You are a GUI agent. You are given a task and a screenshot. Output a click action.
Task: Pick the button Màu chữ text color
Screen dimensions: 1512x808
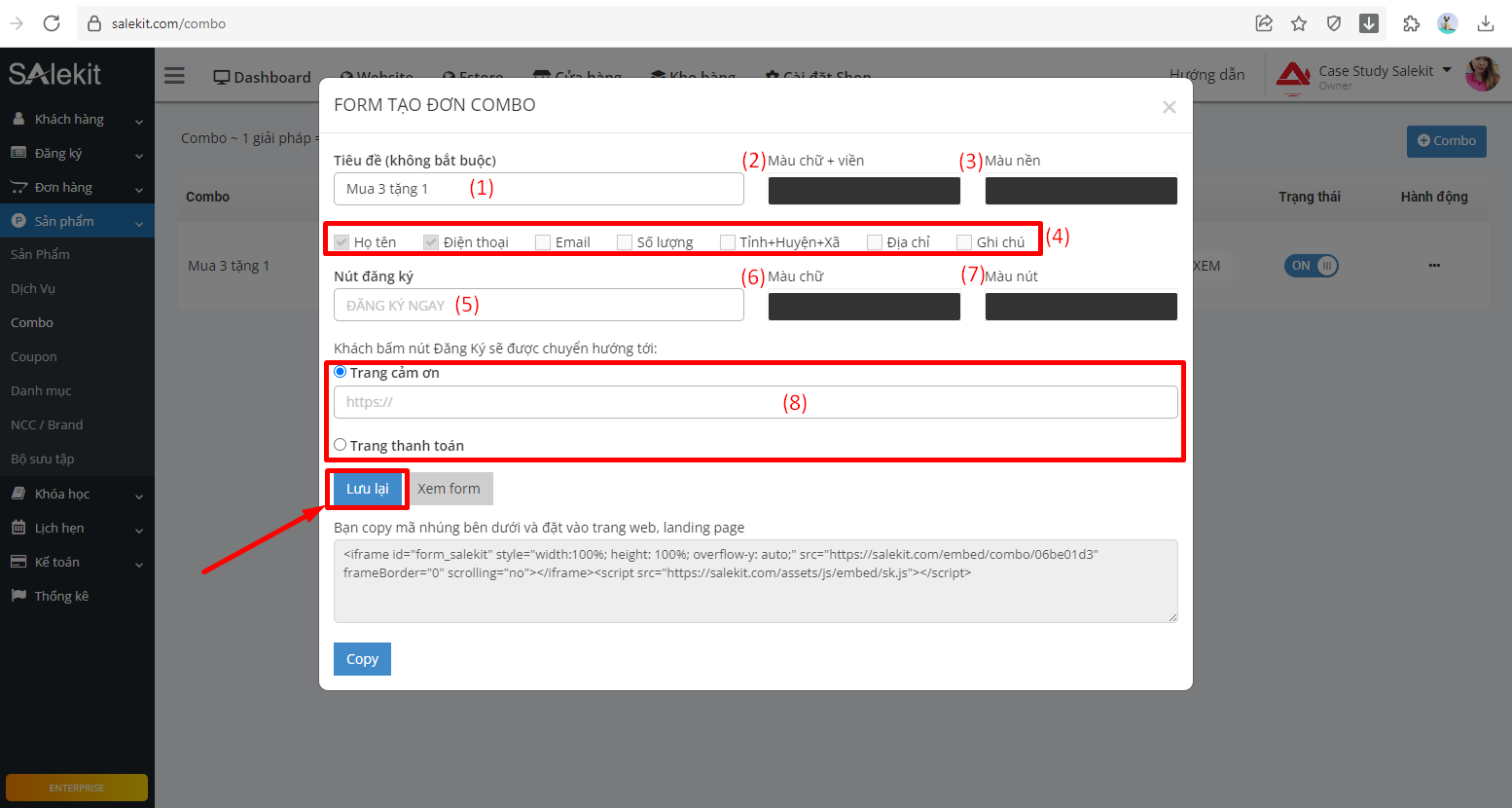click(864, 307)
